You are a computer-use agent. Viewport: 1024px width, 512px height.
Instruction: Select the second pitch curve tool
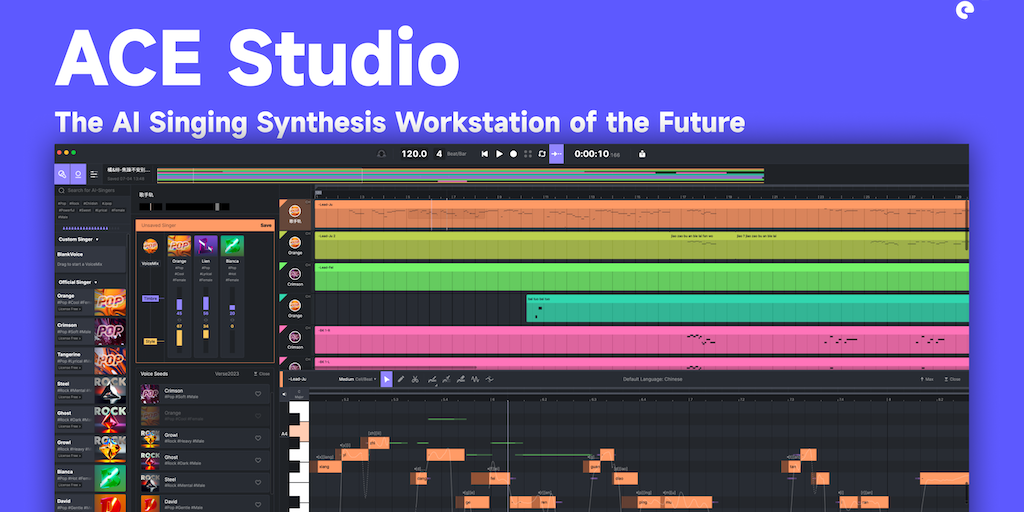click(x=446, y=379)
